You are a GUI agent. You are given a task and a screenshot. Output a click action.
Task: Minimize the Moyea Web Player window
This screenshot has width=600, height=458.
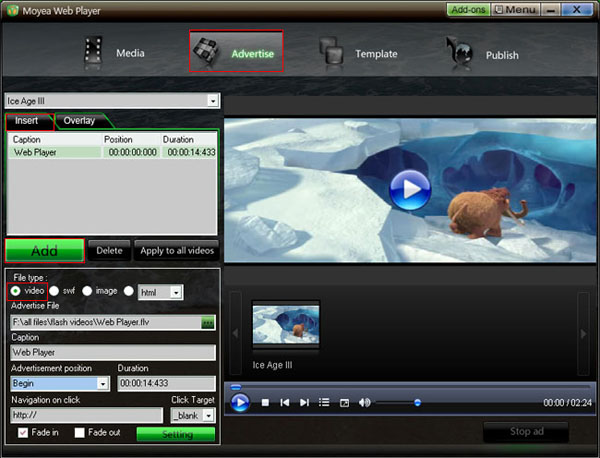(551, 10)
